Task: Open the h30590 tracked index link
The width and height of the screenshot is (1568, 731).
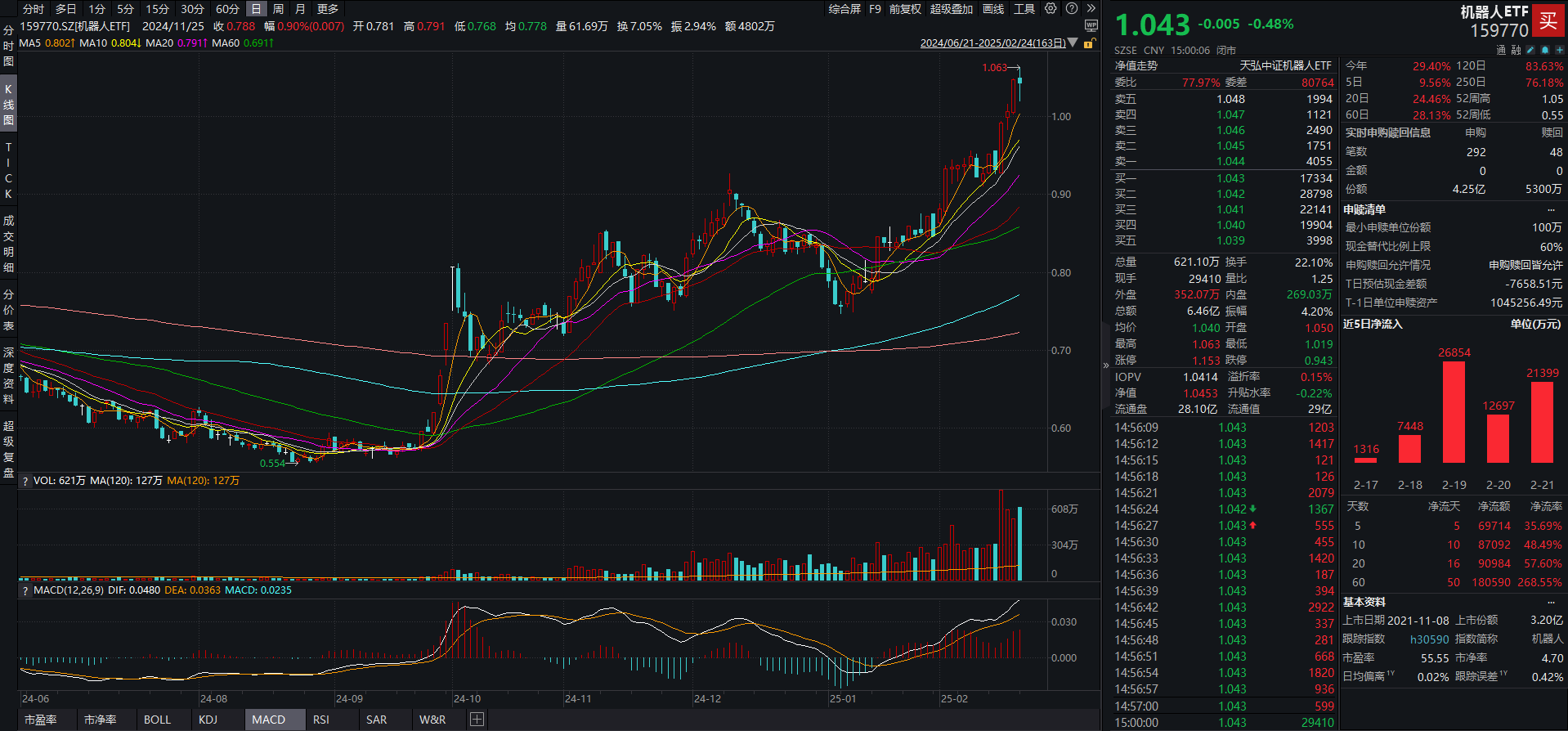Action: click(1429, 639)
